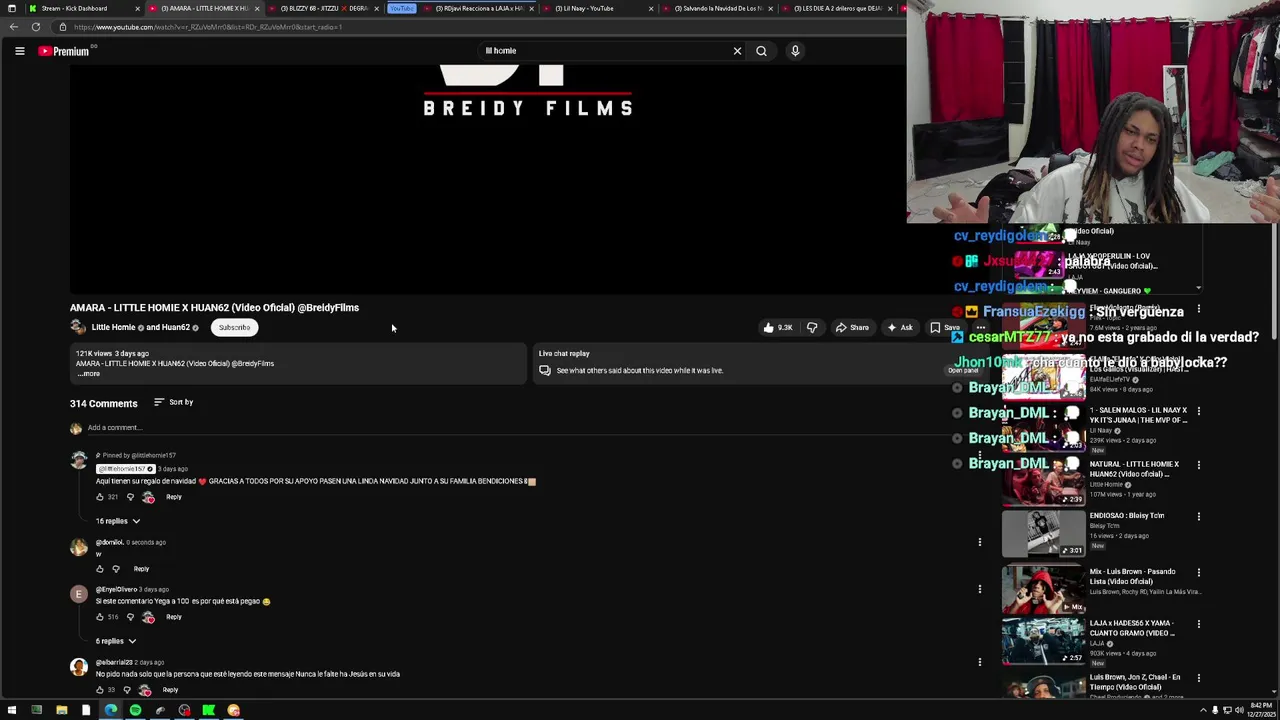
Task: Expand the 16 replies thread
Action: coord(118,521)
